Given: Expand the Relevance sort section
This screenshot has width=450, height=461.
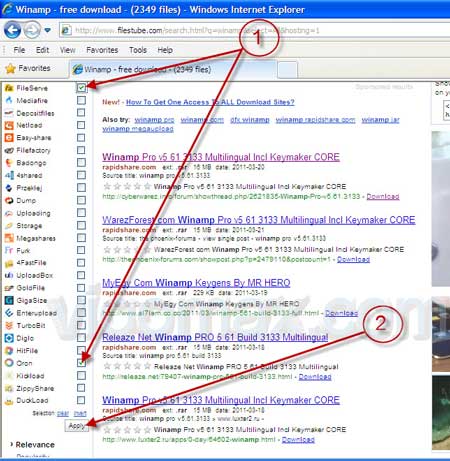Looking at the screenshot, I should point(32,445).
